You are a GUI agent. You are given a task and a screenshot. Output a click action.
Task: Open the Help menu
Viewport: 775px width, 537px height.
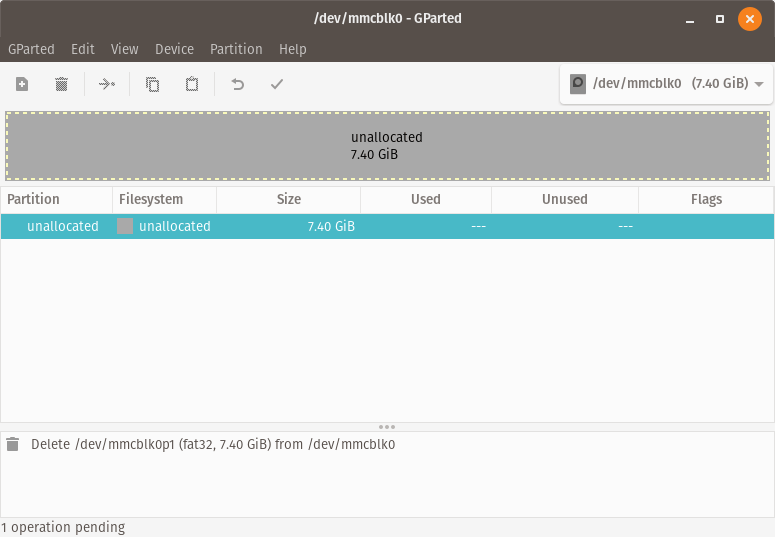(293, 49)
